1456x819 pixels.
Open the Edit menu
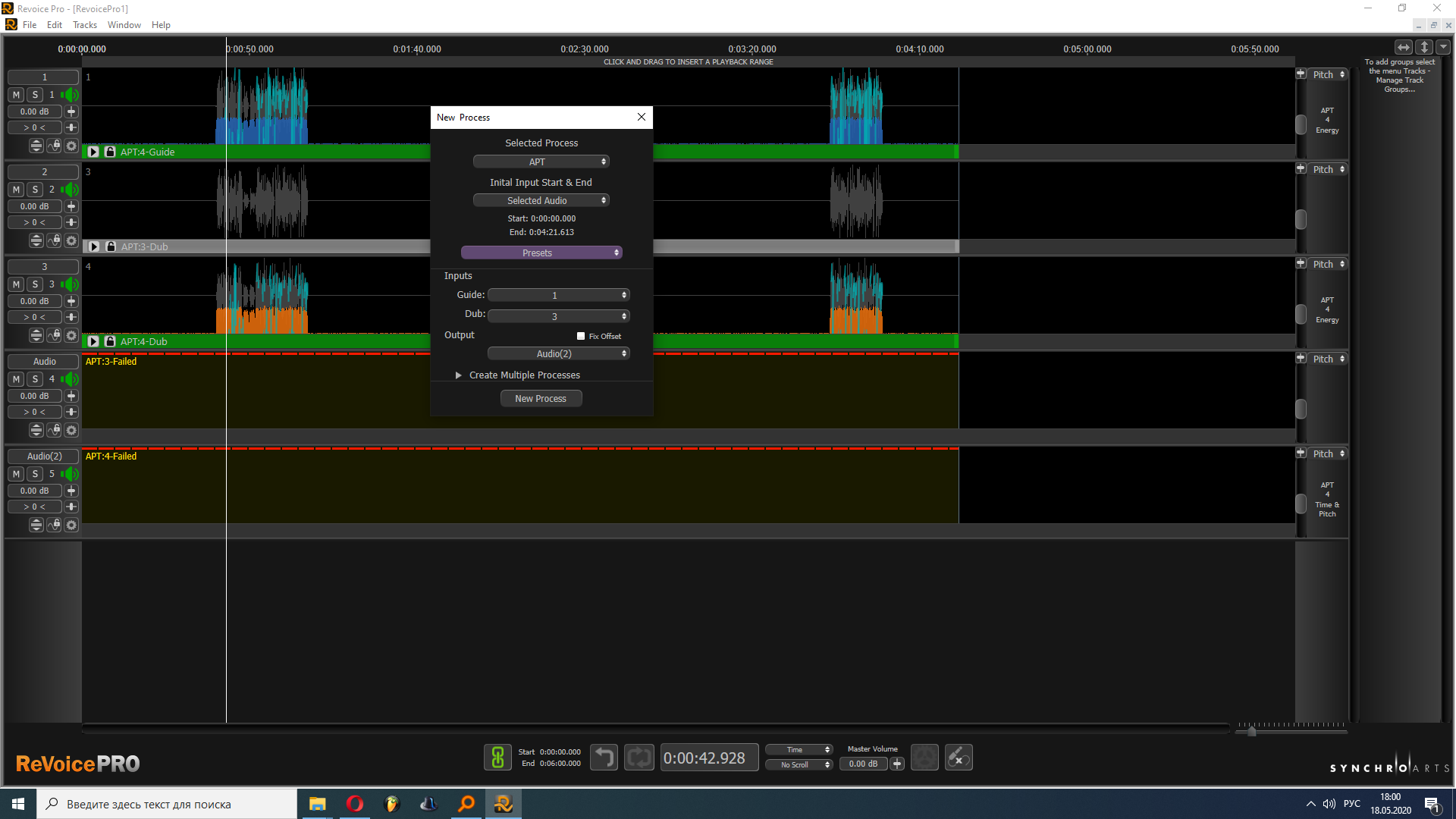point(55,25)
